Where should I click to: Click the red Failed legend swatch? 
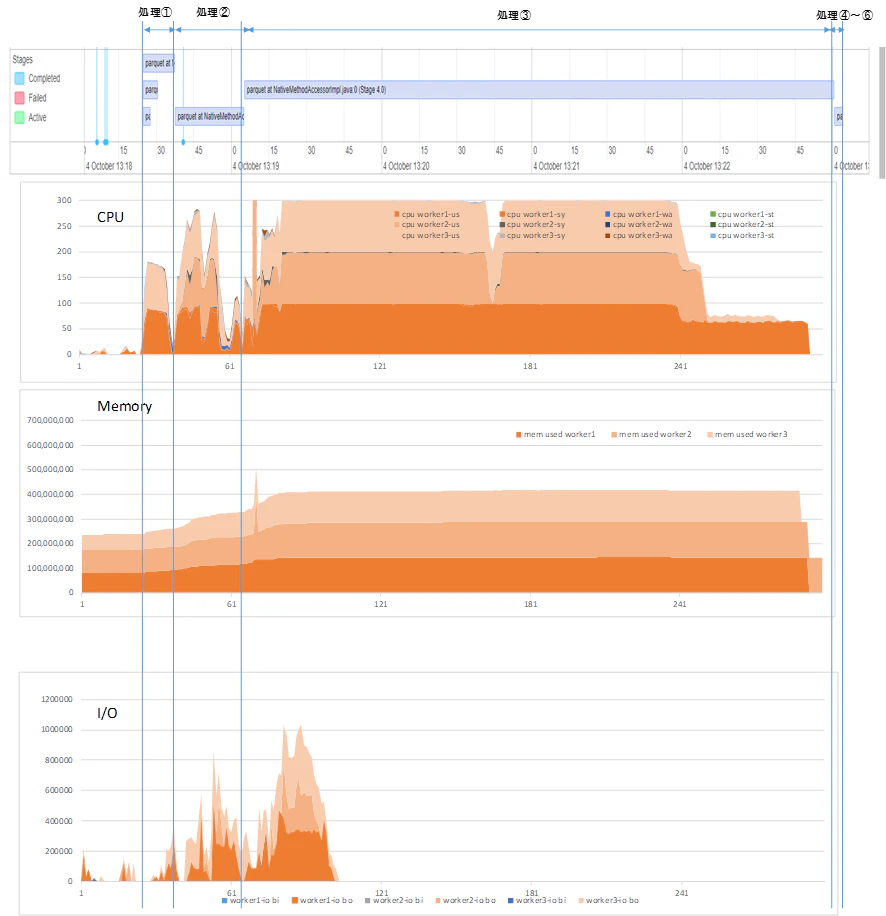coord(19,98)
